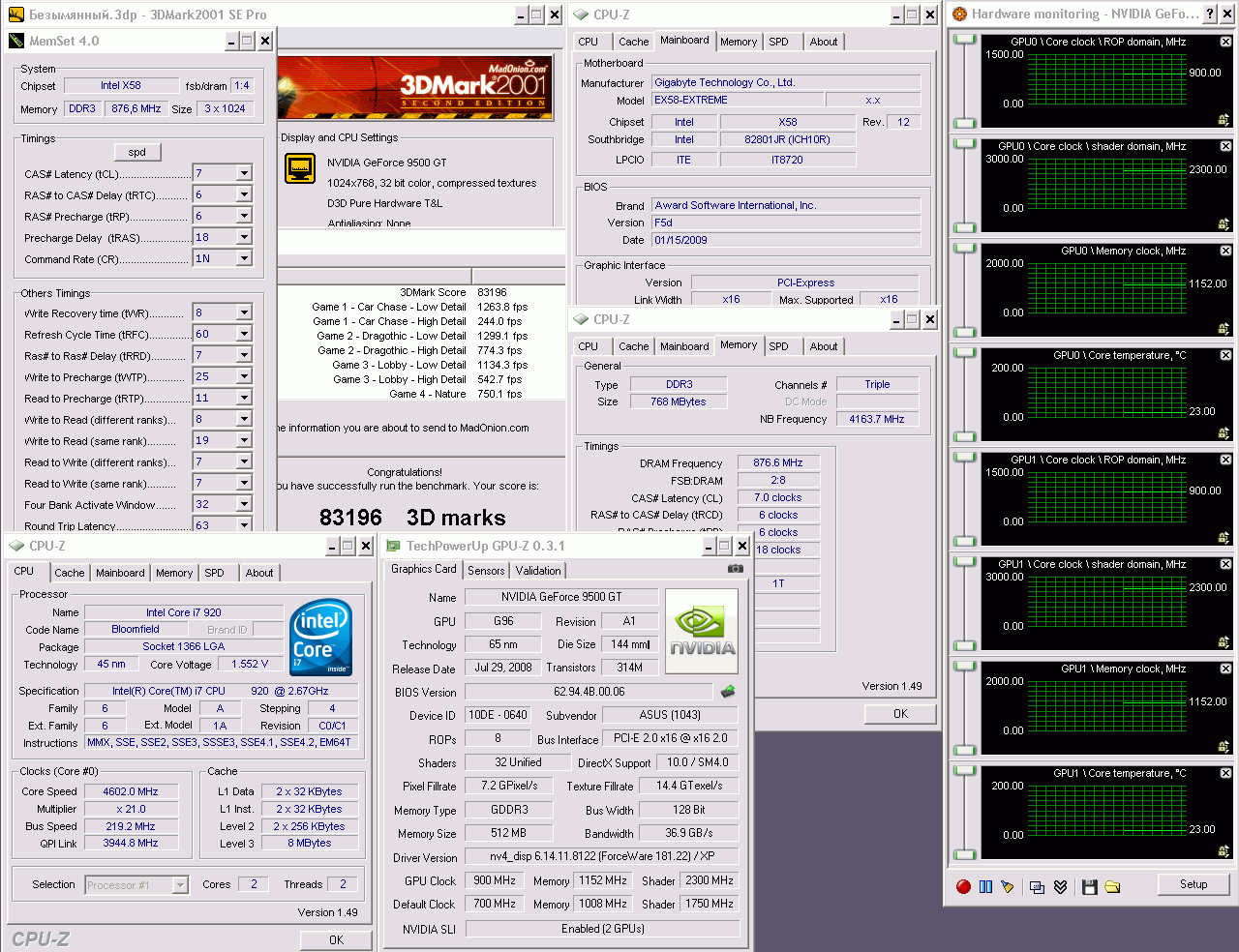1239x952 pixels.
Task: Click the lock icon on GPU1 Core temperature graph
Action: pyautogui.click(x=1224, y=851)
